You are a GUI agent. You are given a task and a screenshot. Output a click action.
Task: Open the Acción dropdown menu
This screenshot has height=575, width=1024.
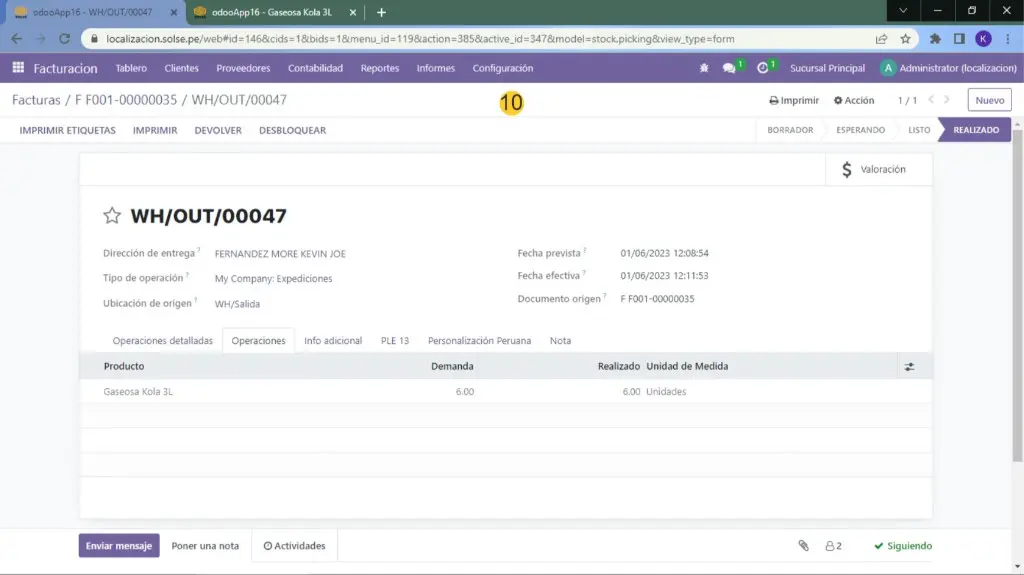(854, 100)
